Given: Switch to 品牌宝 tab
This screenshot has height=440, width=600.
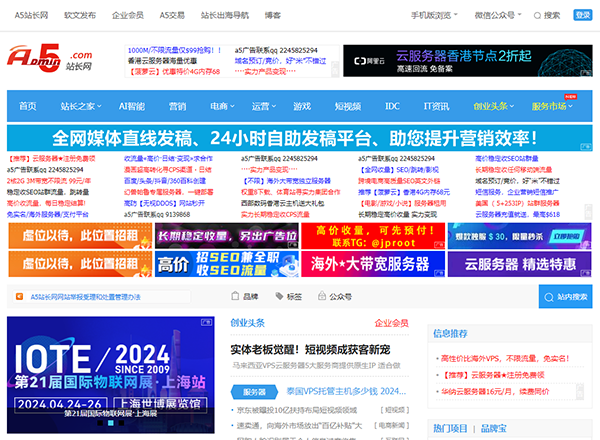Looking at the screenshot, I should pos(494,429).
